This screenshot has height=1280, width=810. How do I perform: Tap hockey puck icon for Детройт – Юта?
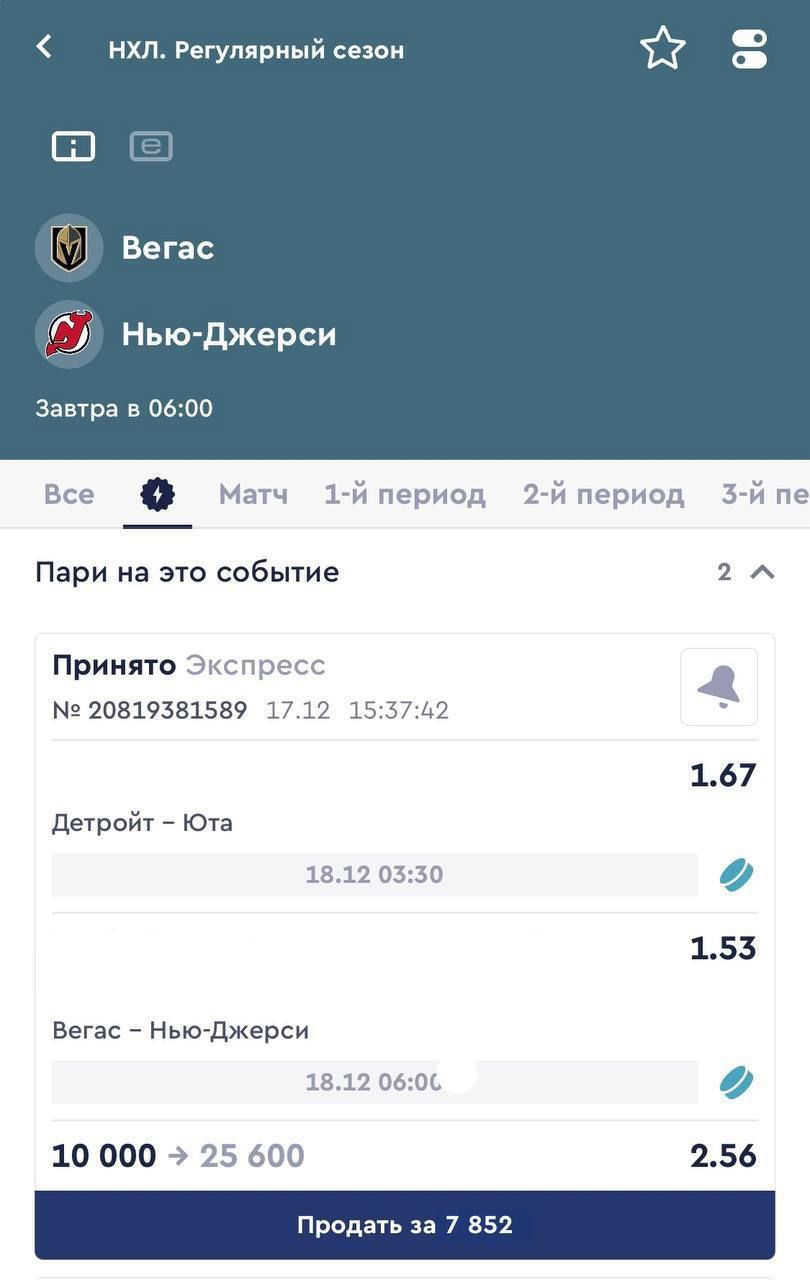tap(736, 875)
